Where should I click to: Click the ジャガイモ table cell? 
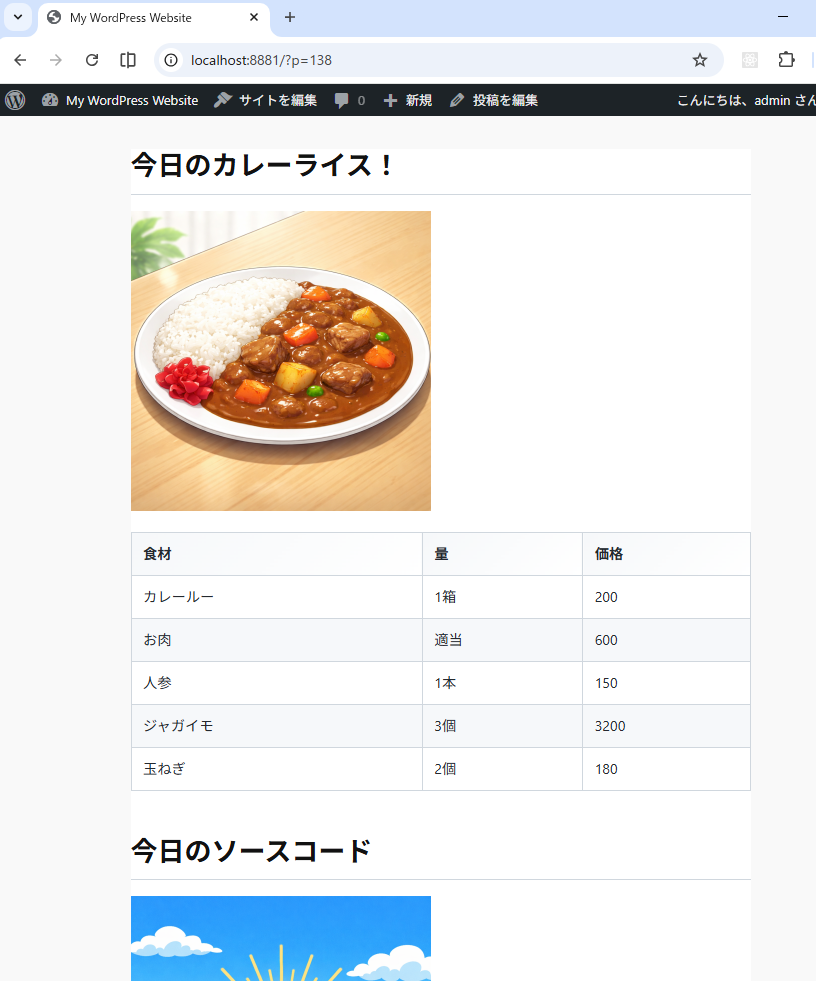click(277, 726)
